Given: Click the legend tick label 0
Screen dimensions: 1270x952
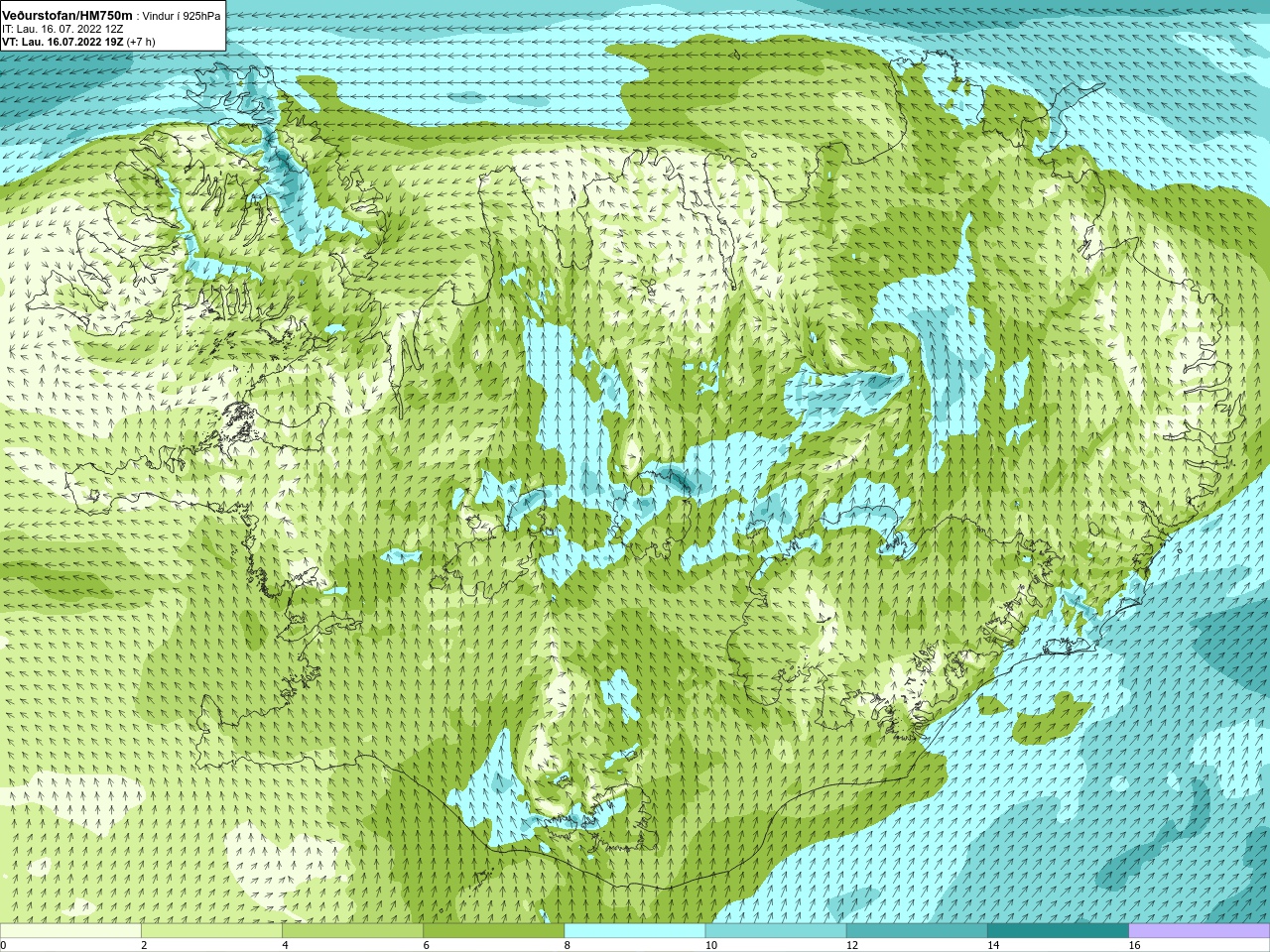Looking at the screenshot, I should [x=3, y=945].
